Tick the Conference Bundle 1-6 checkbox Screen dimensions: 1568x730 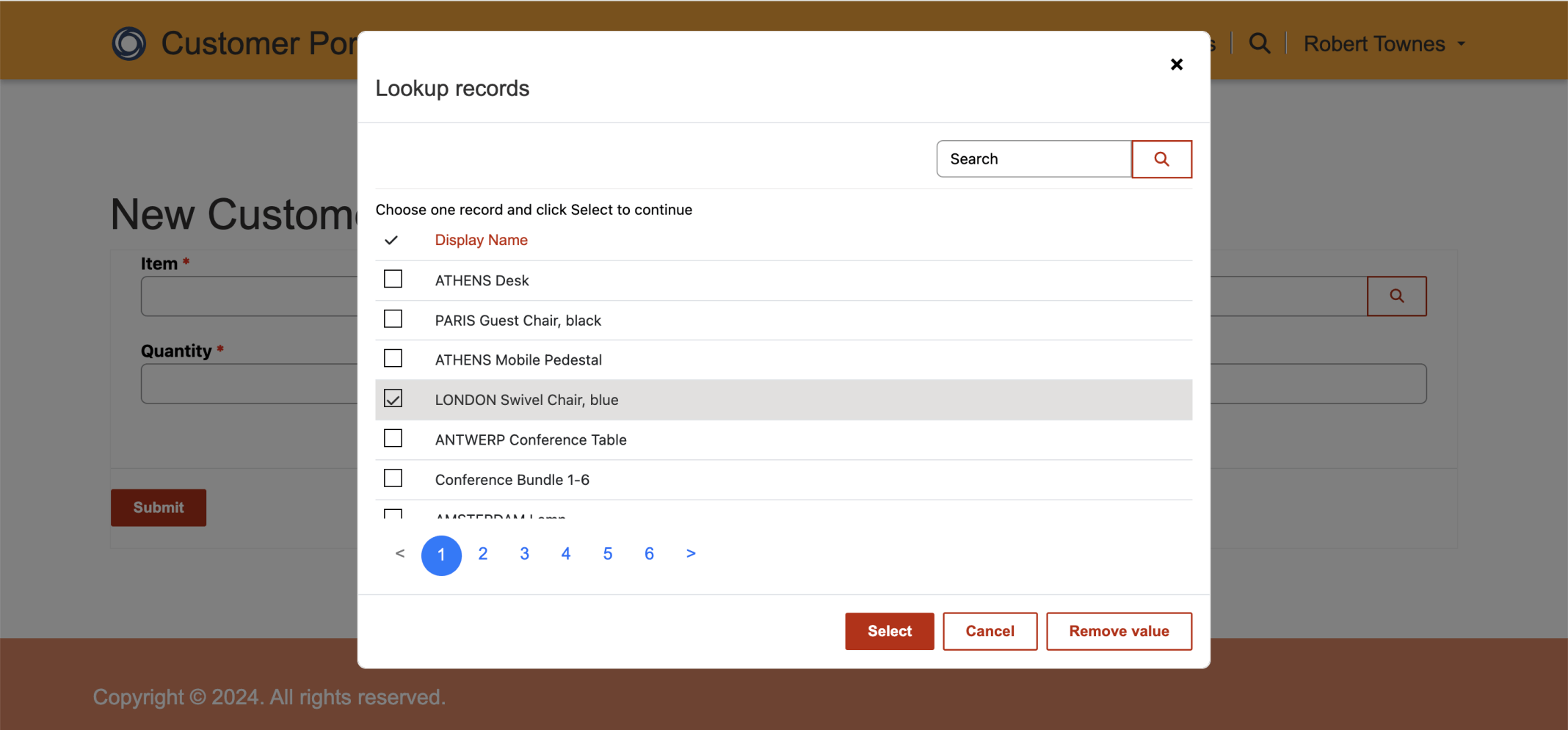pyautogui.click(x=393, y=479)
